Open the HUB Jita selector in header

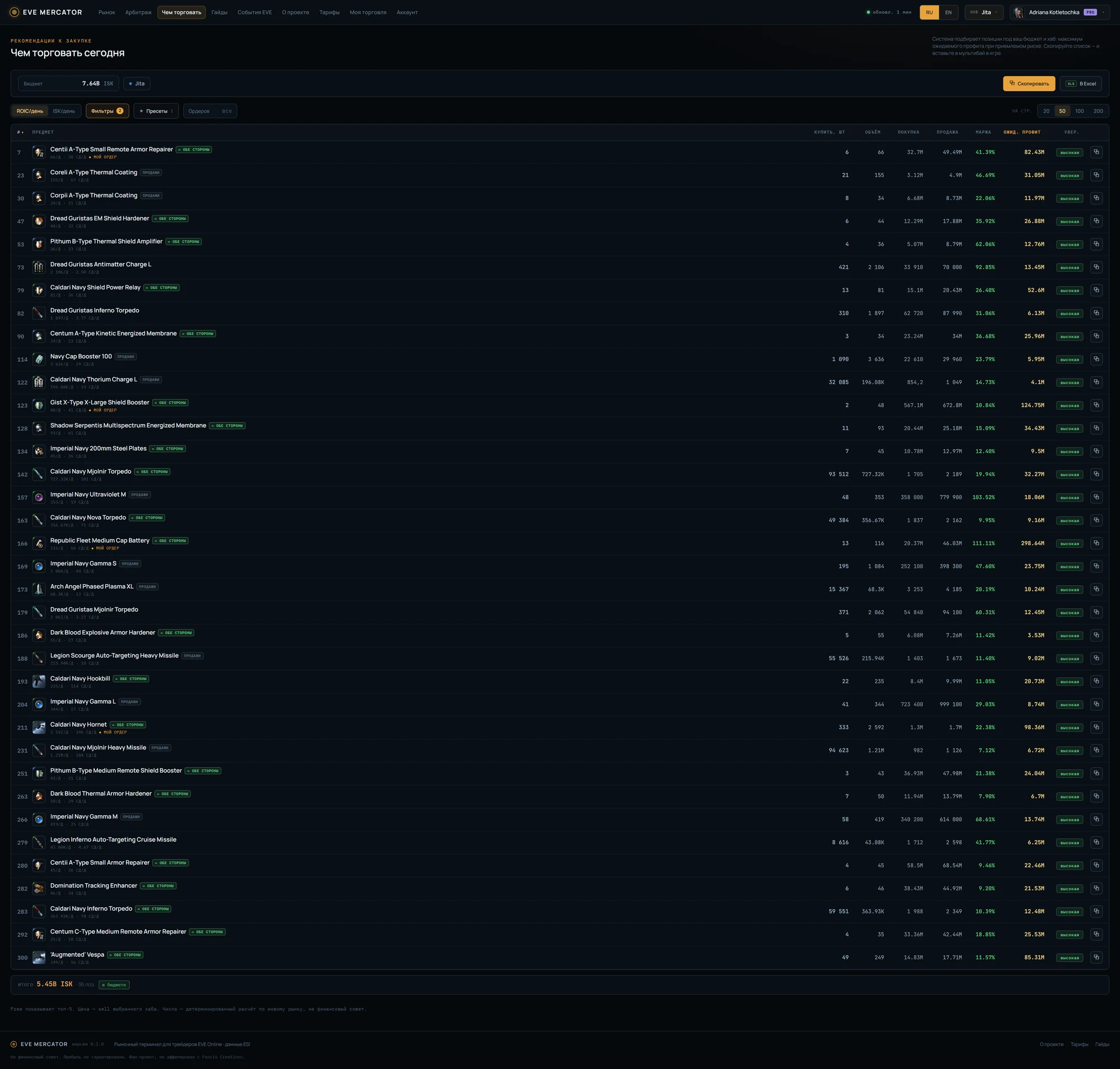[x=984, y=12]
